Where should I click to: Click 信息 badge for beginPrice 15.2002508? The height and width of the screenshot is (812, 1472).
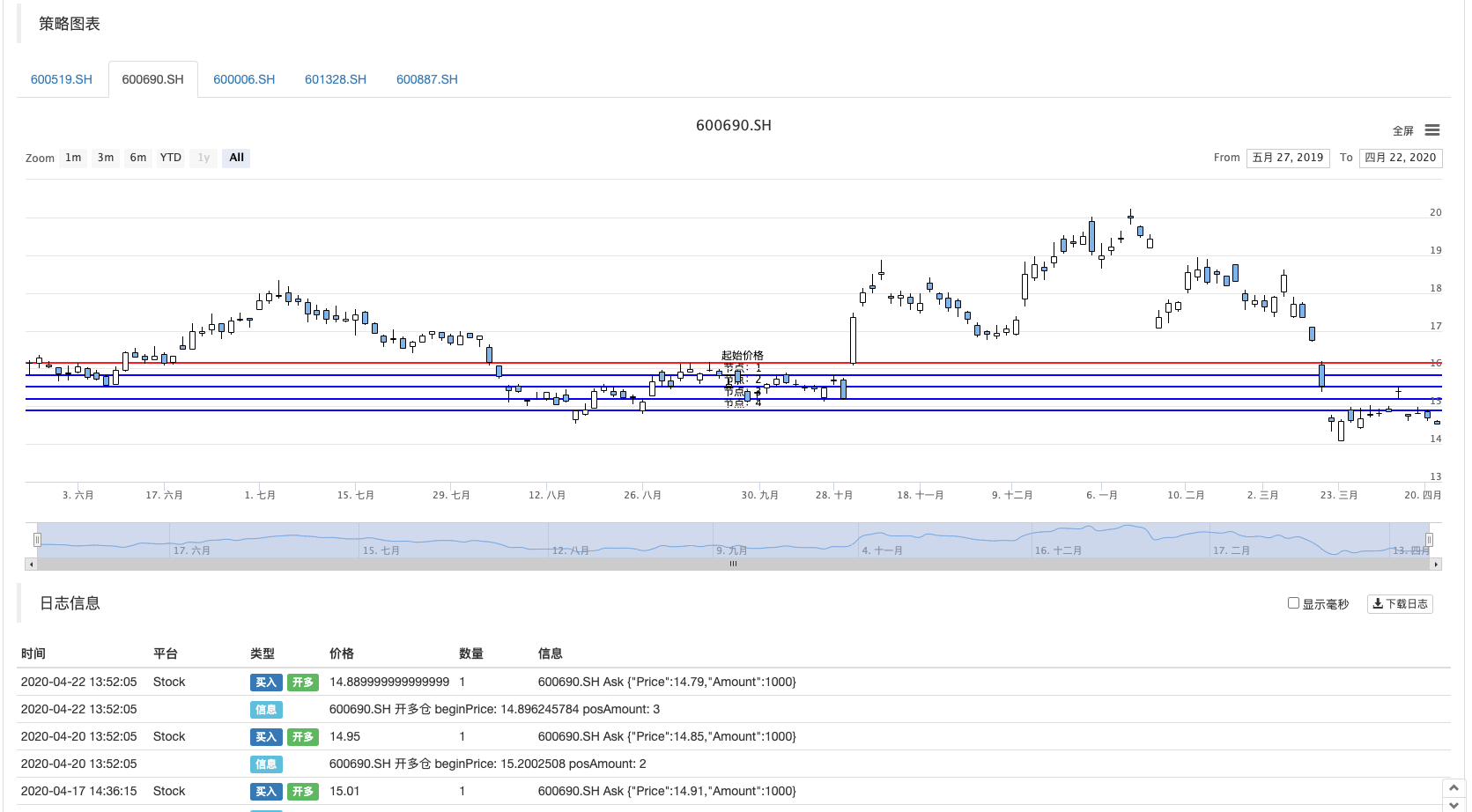click(266, 764)
